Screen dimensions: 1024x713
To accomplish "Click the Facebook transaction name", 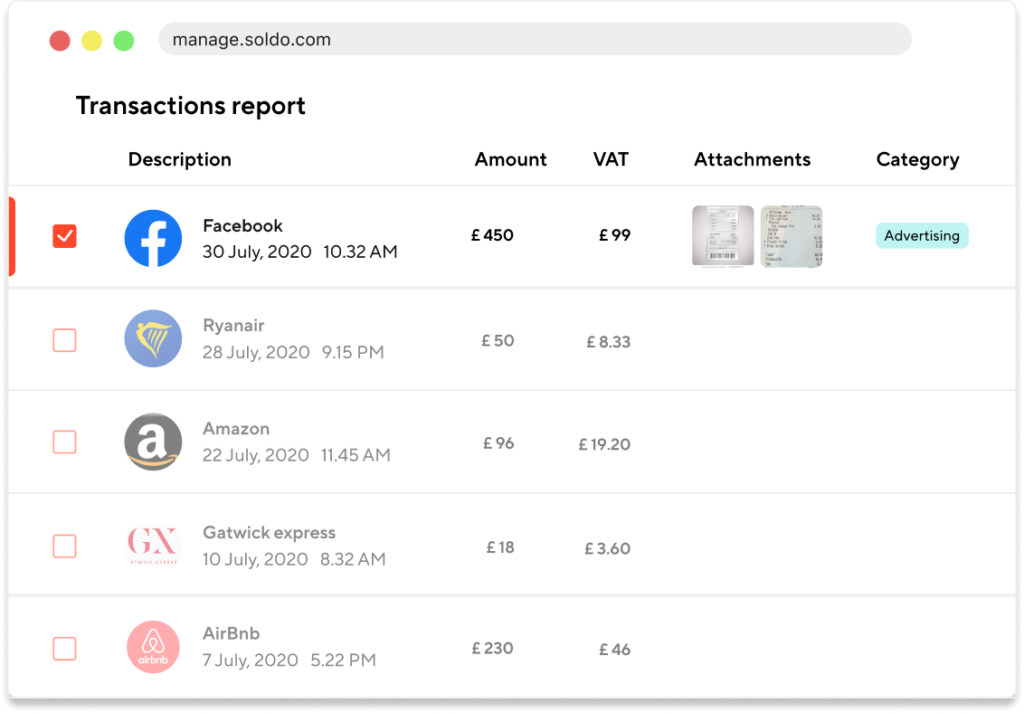I will click(x=243, y=226).
